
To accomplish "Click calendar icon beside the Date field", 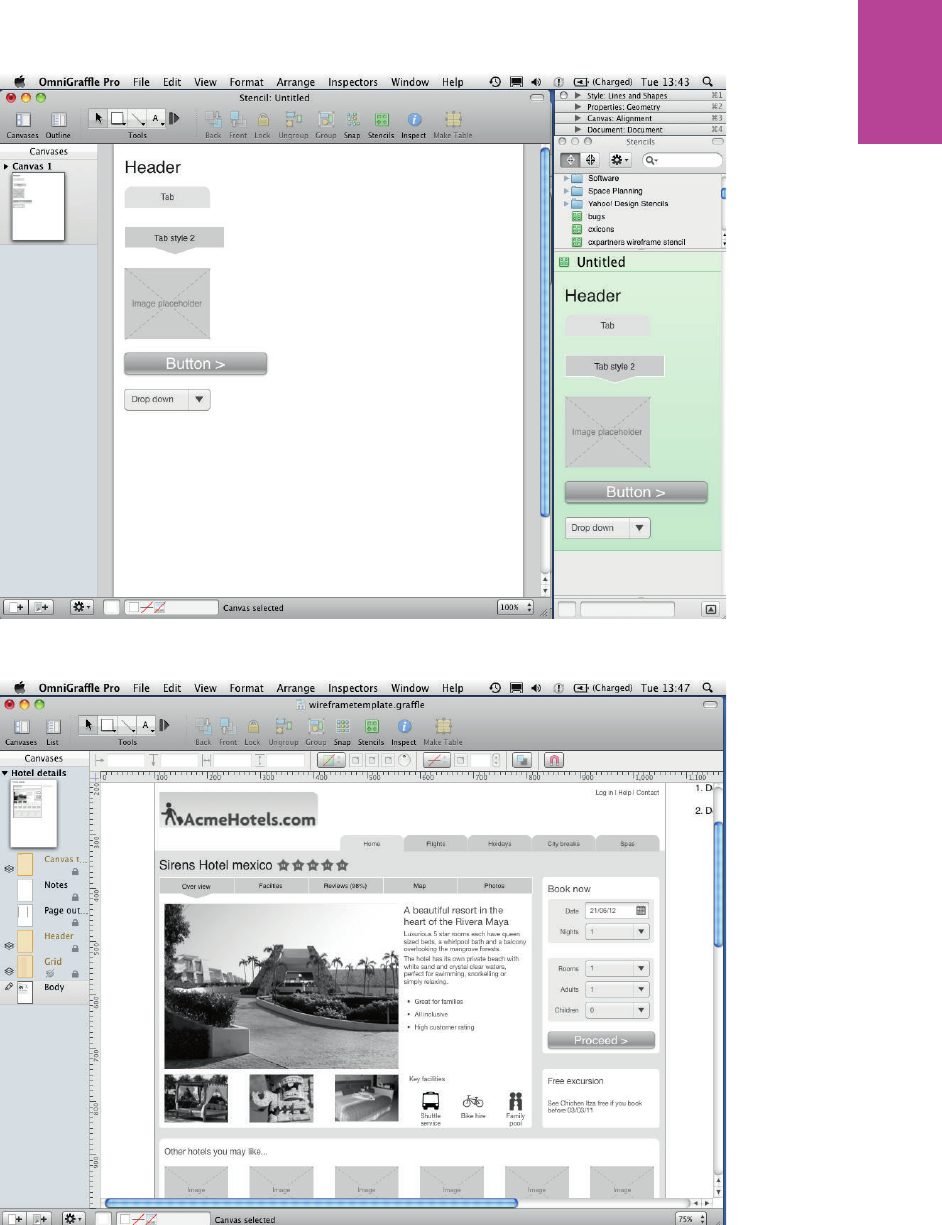I will pos(641,910).
